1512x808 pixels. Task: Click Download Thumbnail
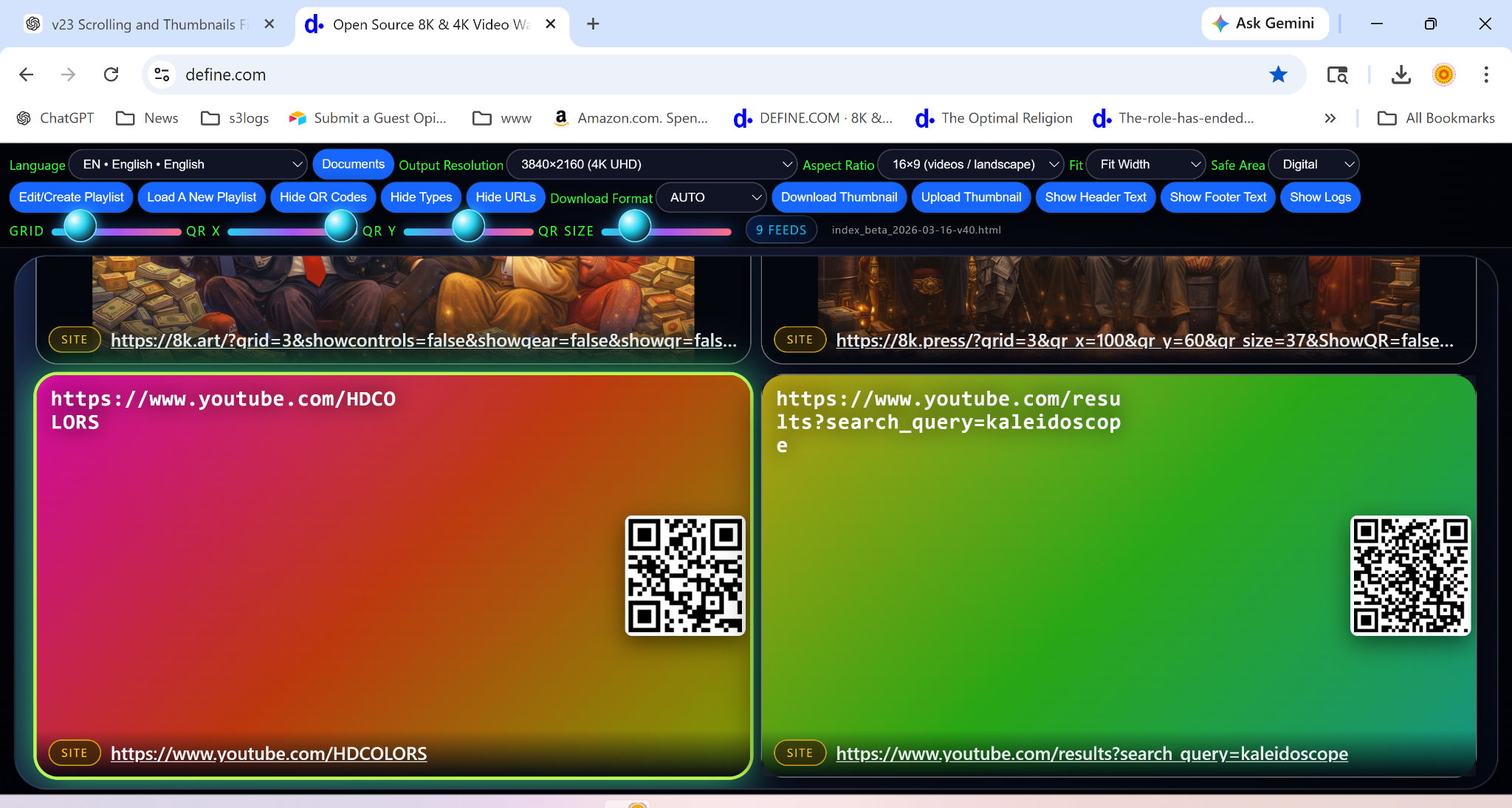(839, 197)
